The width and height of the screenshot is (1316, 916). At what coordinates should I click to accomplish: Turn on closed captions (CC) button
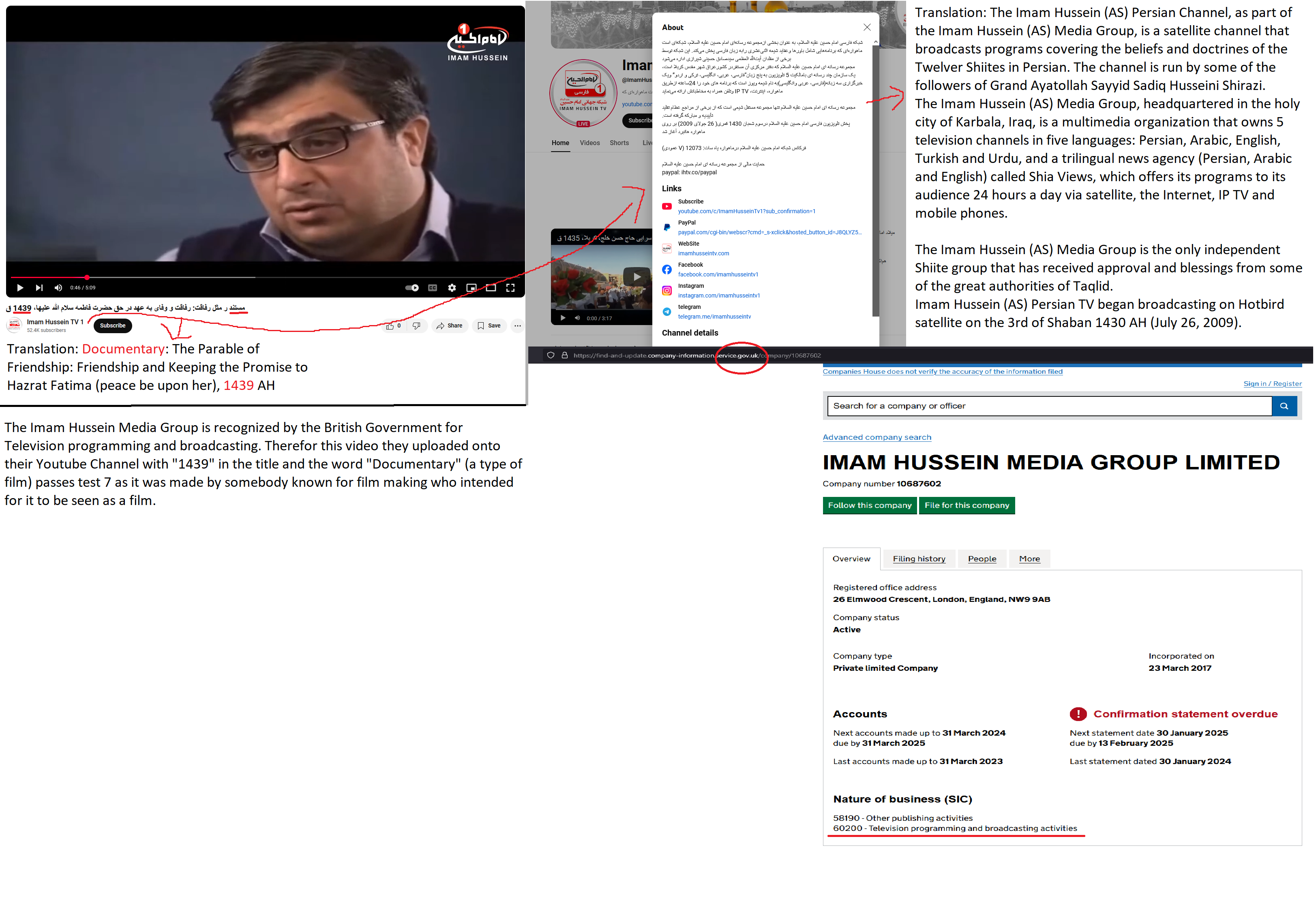433,288
